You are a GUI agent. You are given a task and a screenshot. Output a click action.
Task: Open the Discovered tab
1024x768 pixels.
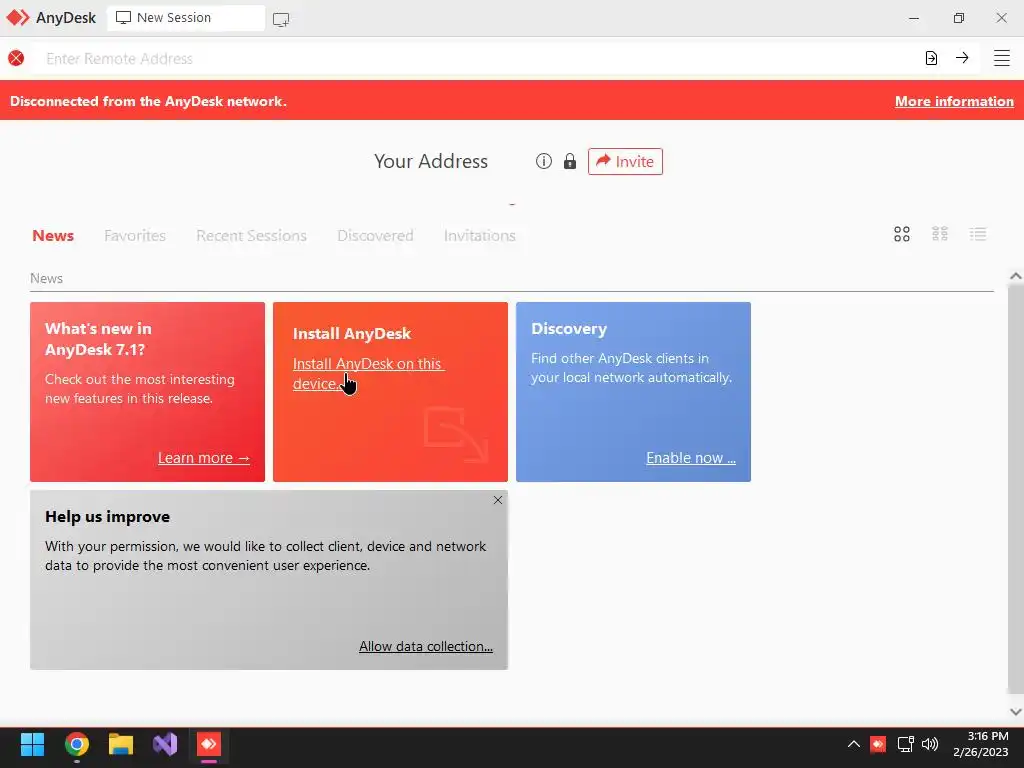coord(376,235)
